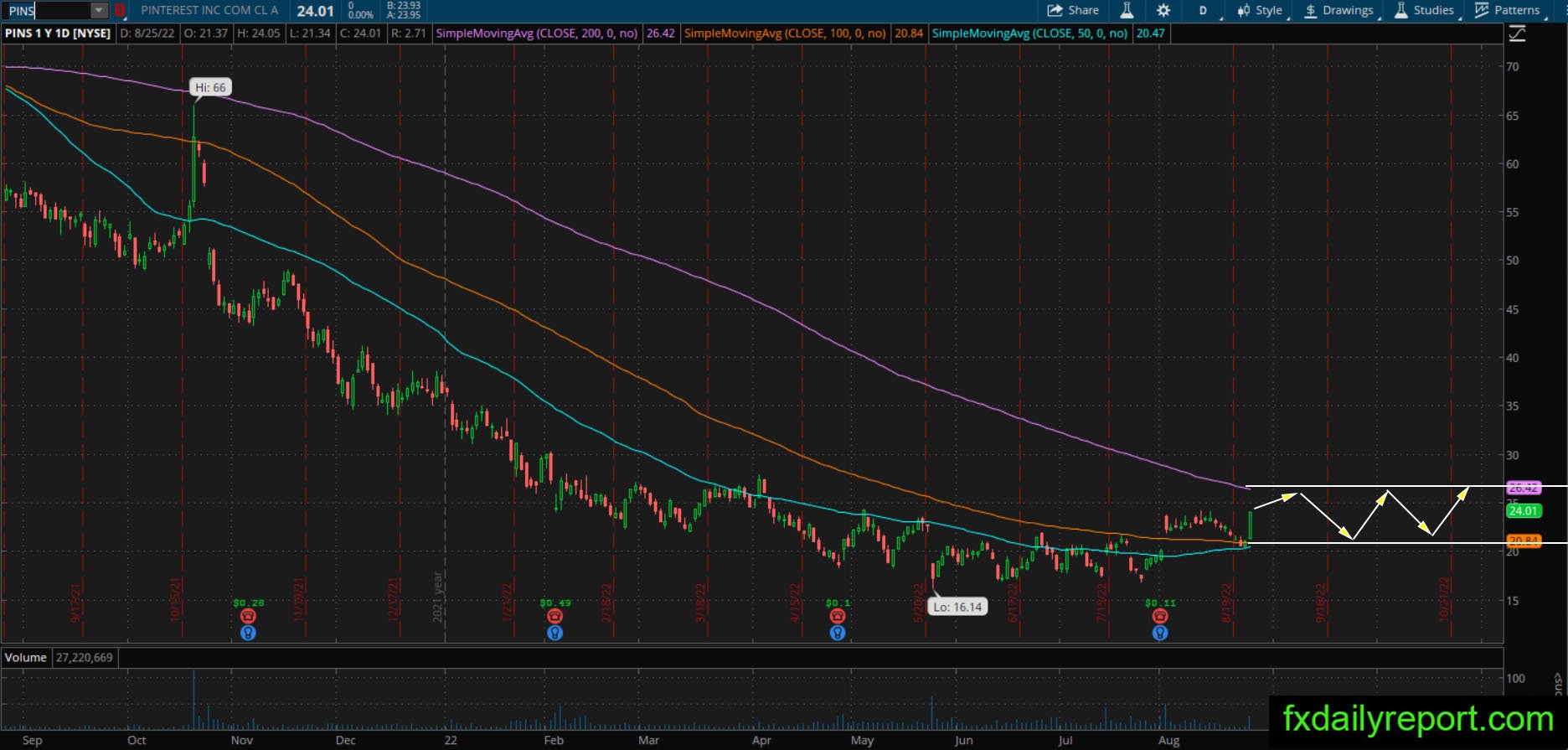This screenshot has width=1568, height=750.
Task: Click the C: 24.01 close value
Action: tap(360, 34)
